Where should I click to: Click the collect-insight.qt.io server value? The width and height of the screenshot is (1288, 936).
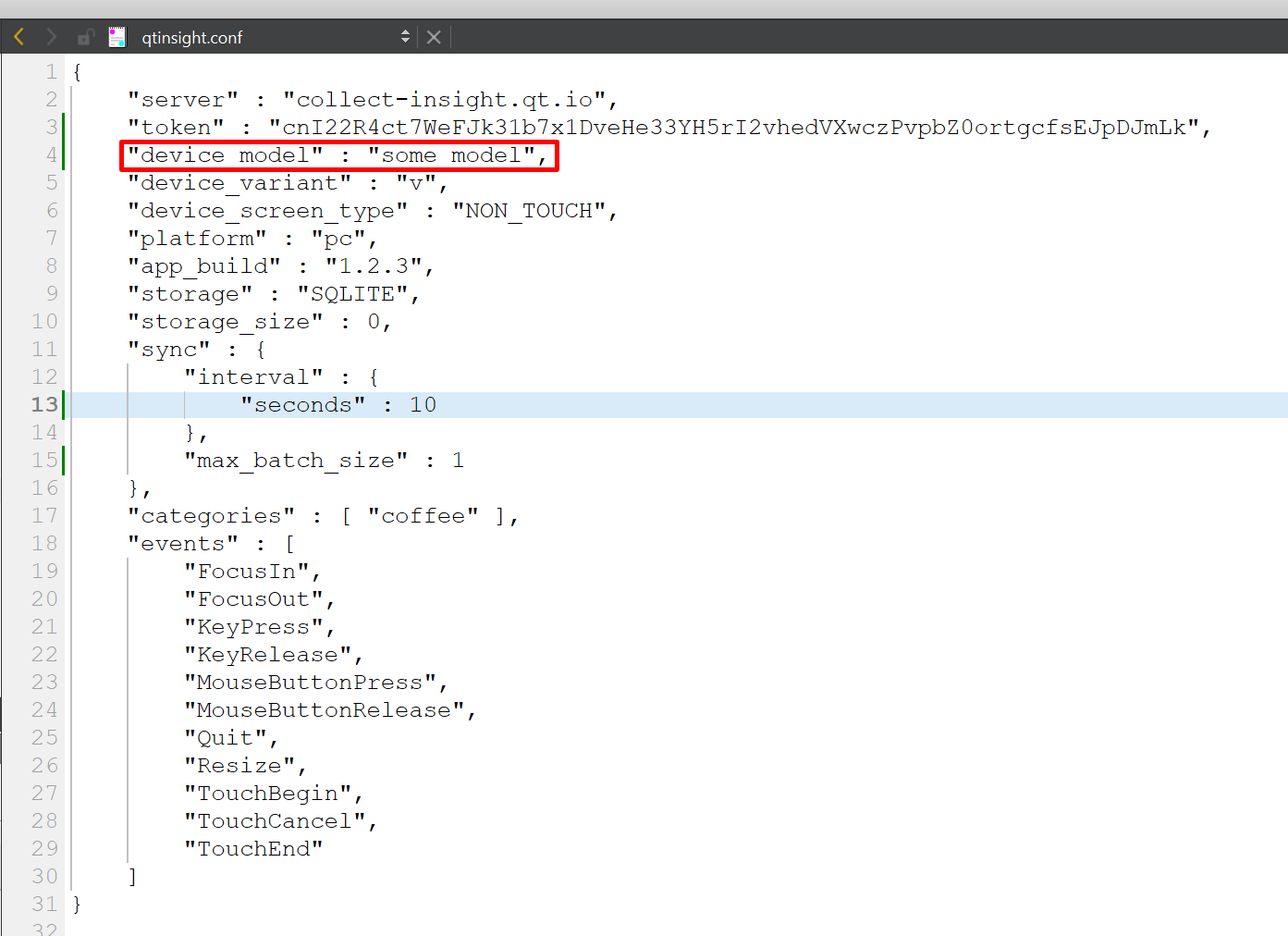coord(444,100)
